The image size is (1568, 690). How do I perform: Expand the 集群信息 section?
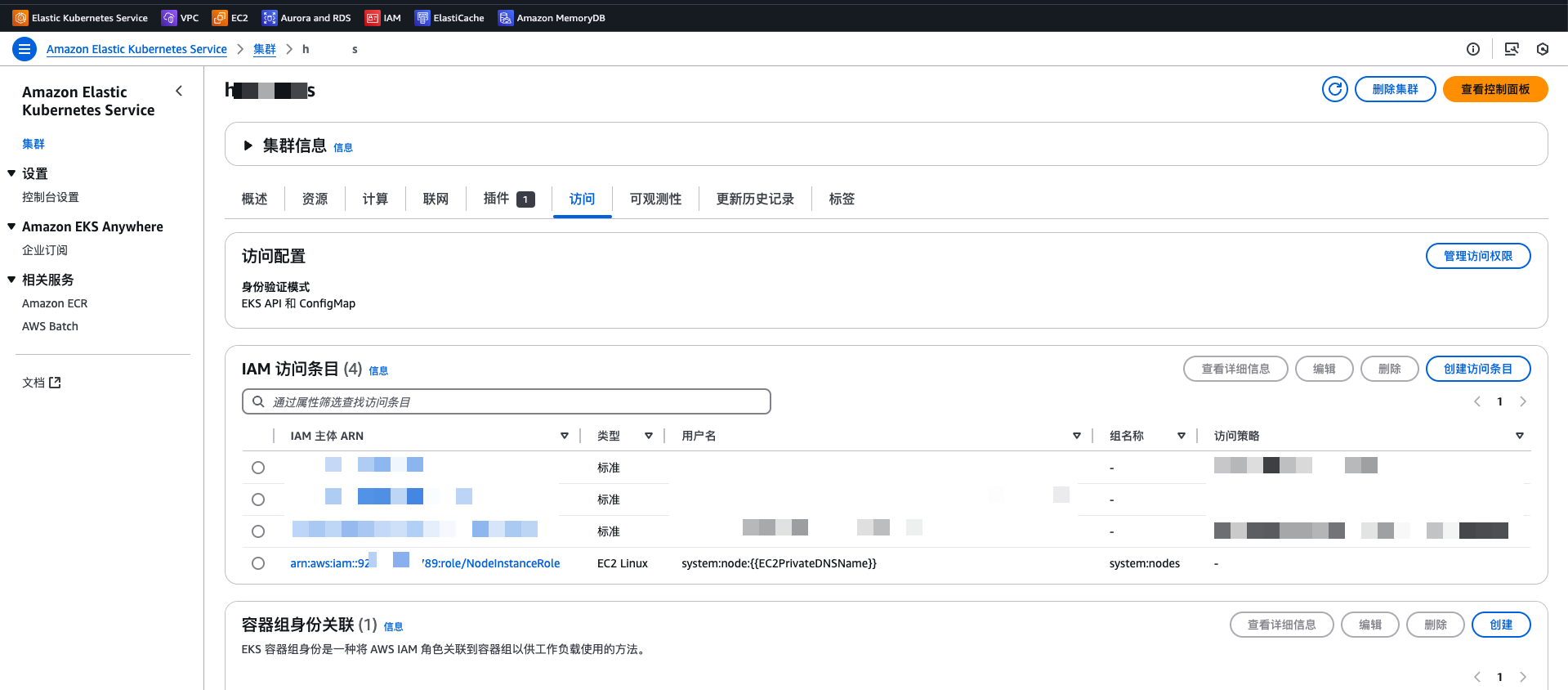point(248,146)
